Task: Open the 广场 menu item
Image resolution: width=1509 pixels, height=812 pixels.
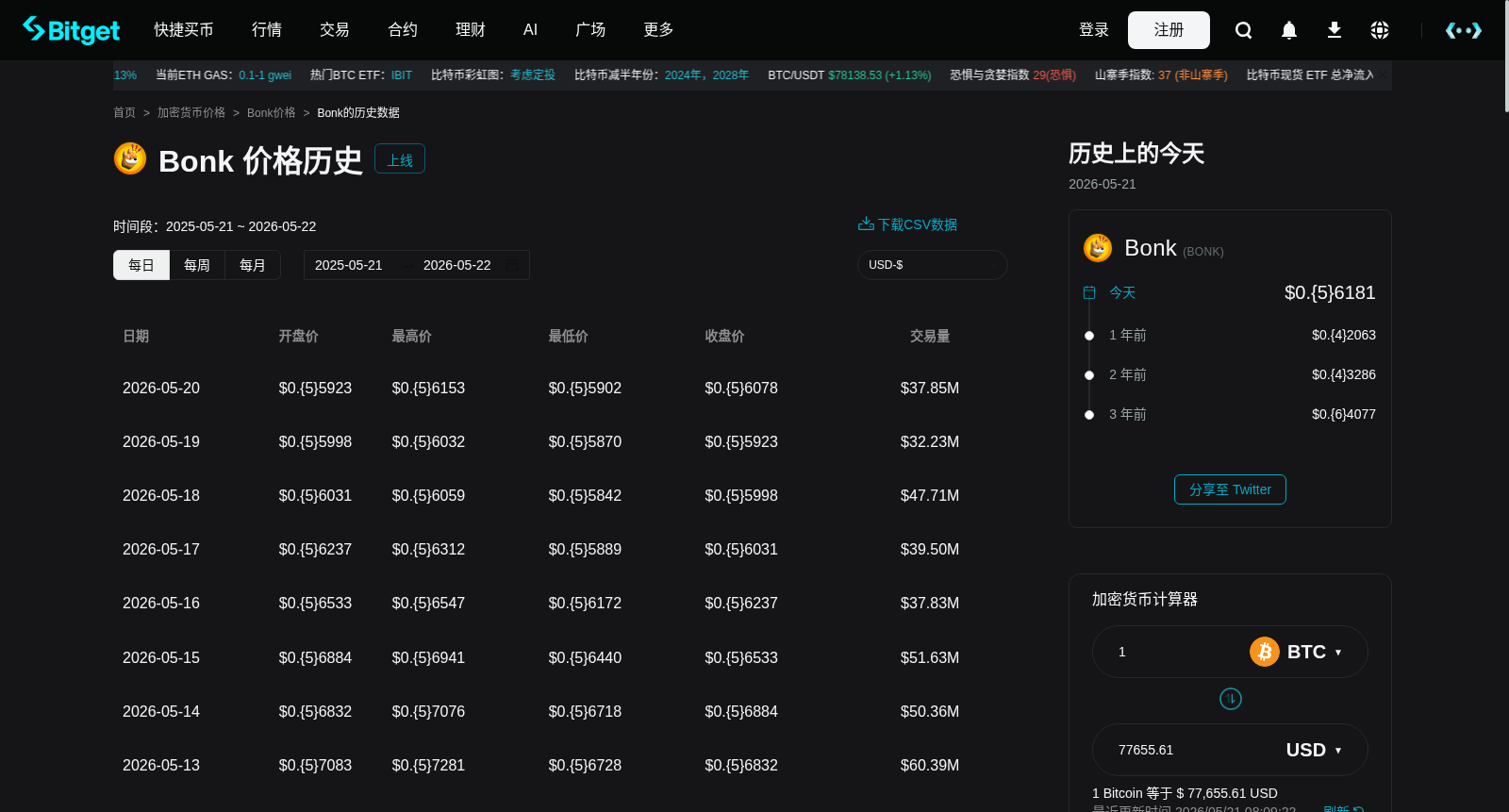Action: click(590, 30)
